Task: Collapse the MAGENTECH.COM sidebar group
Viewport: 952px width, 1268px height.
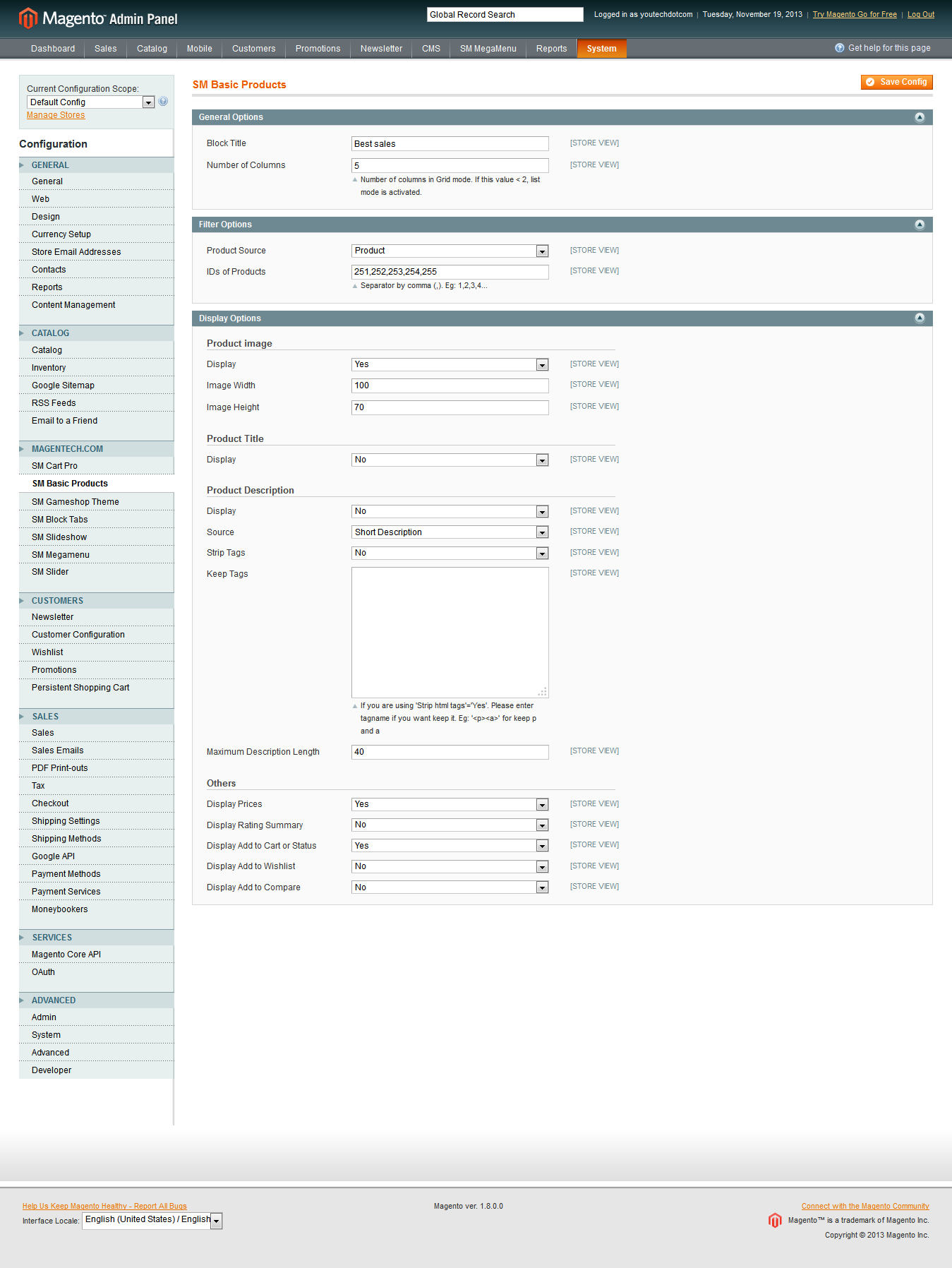Action: click(96, 449)
